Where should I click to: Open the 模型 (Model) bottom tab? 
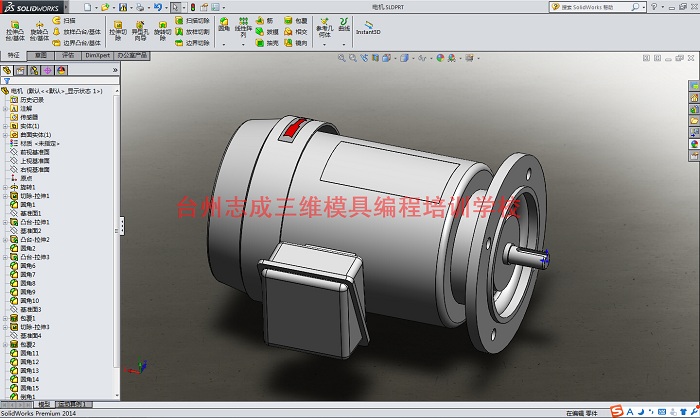tap(44, 404)
